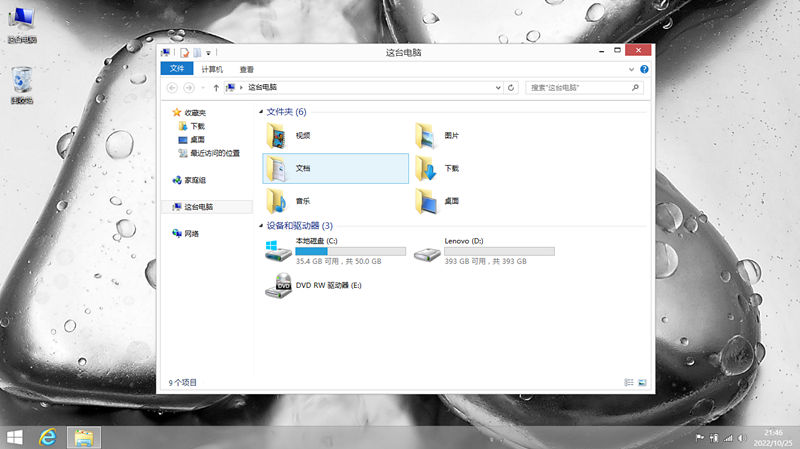Screen dimensions: 800x449
Task: Click the File Explorer taskbar button
Action: [84, 437]
